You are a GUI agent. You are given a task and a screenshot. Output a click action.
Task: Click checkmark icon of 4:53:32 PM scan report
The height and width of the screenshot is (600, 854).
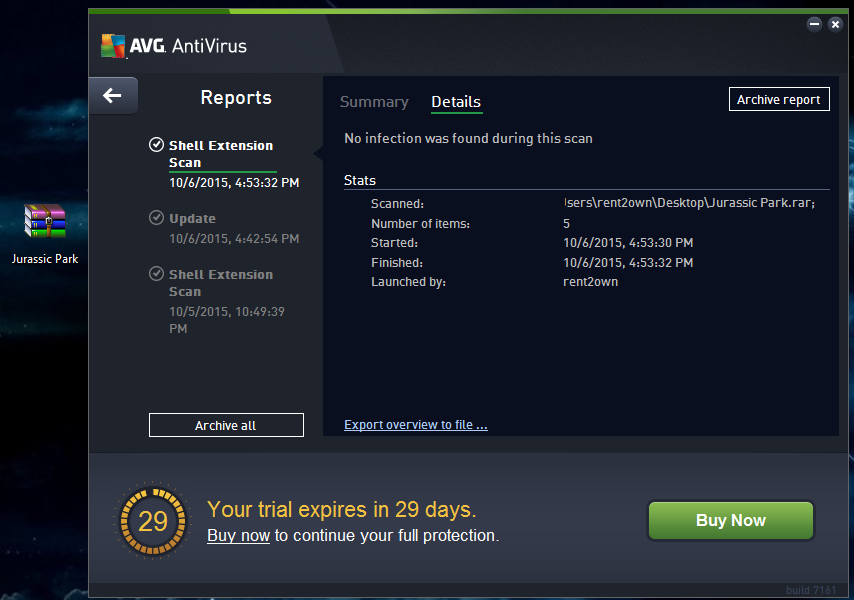156,144
